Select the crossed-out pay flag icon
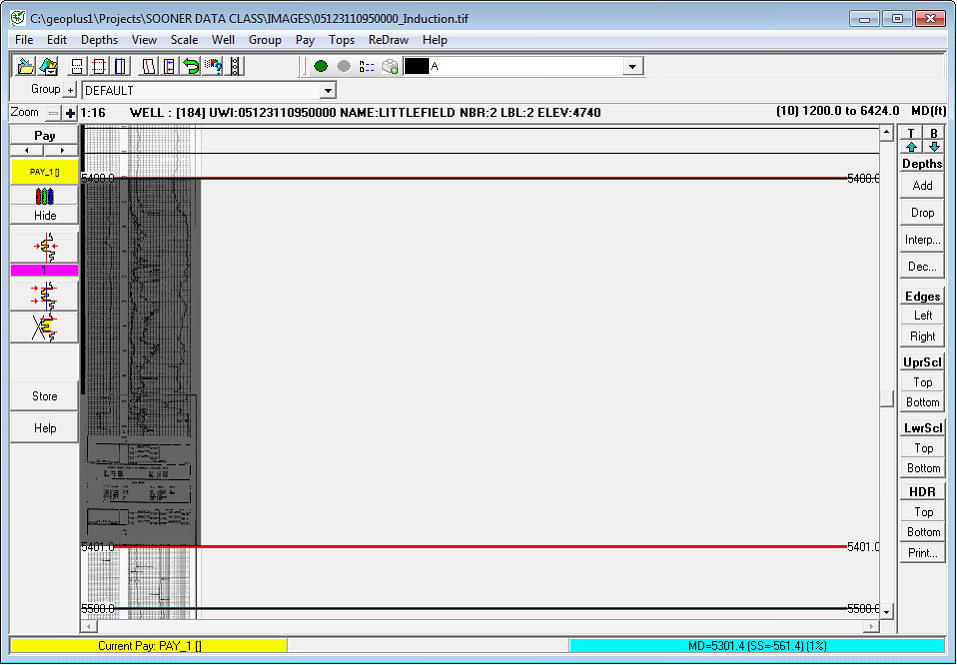 coord(44,325)
